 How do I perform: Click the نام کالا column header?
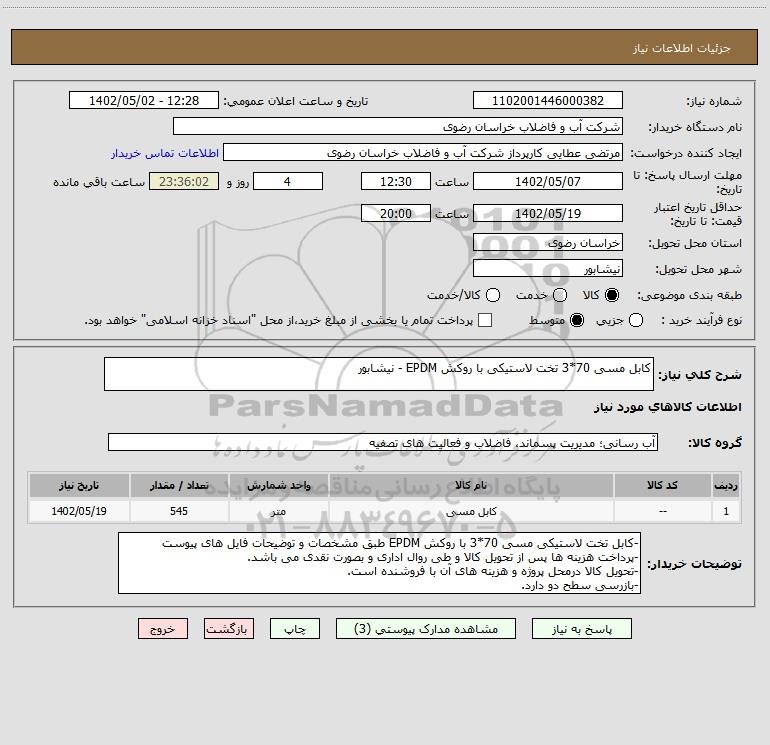[x=471, y=485]
